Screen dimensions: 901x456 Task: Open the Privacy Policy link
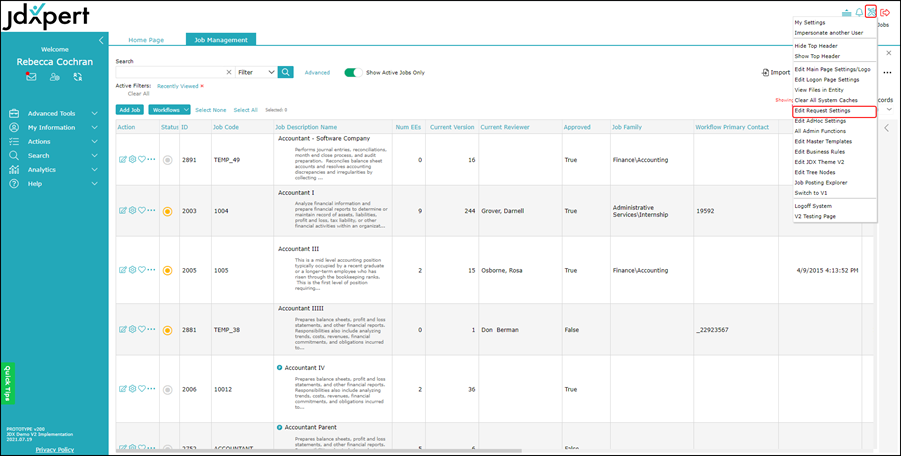[54, 449]
